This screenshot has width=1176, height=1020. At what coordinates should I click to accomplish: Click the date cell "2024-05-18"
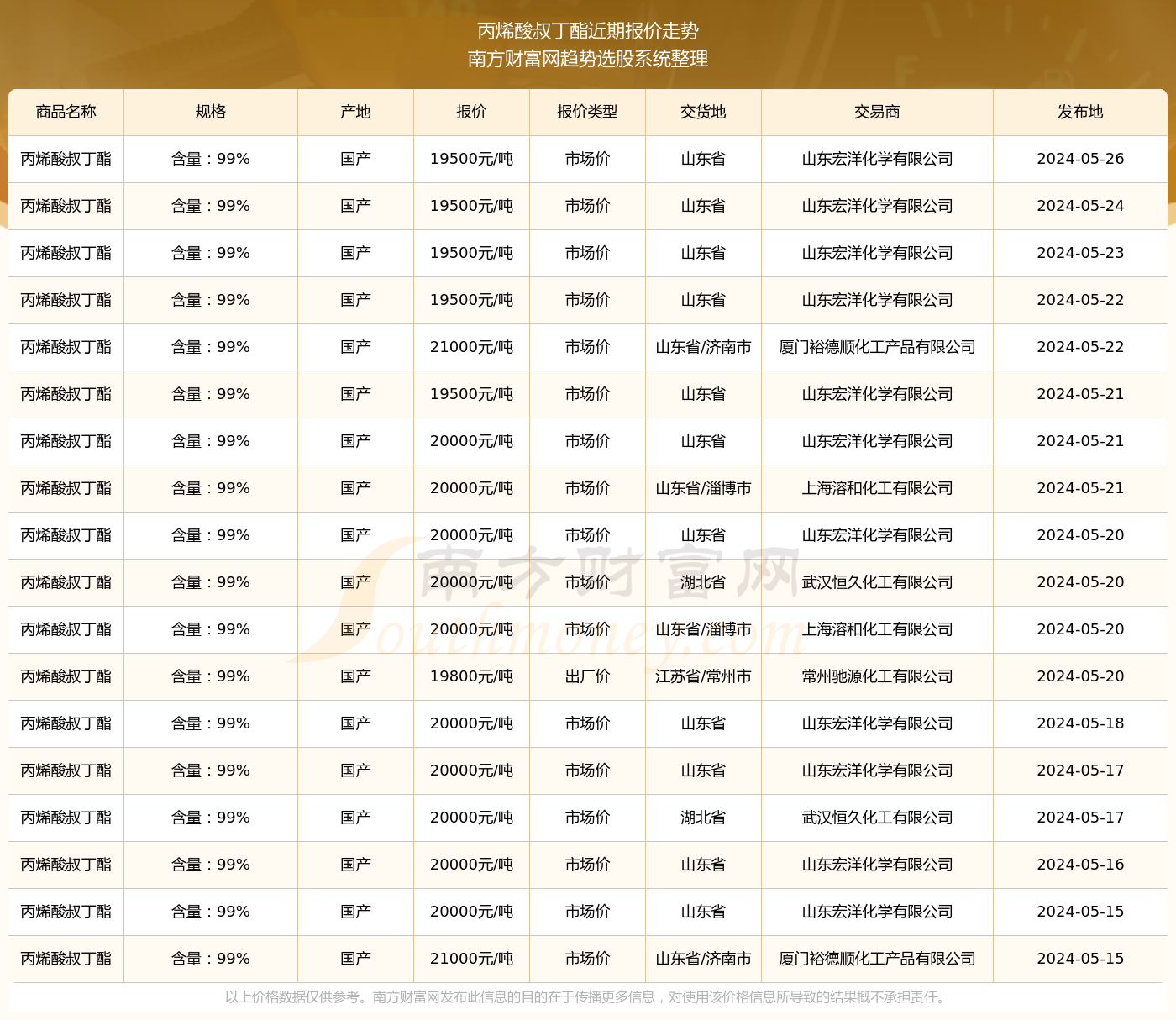click(1080, 723)
